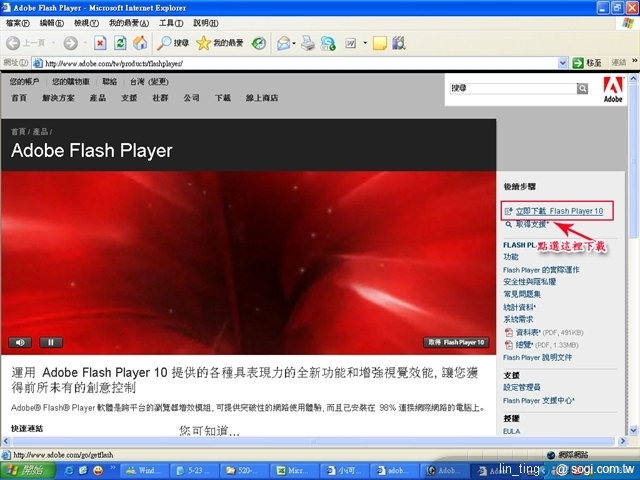Screen dimensions: 640x480
Task: Click the Adobe logo
Action: coord(613,89)
